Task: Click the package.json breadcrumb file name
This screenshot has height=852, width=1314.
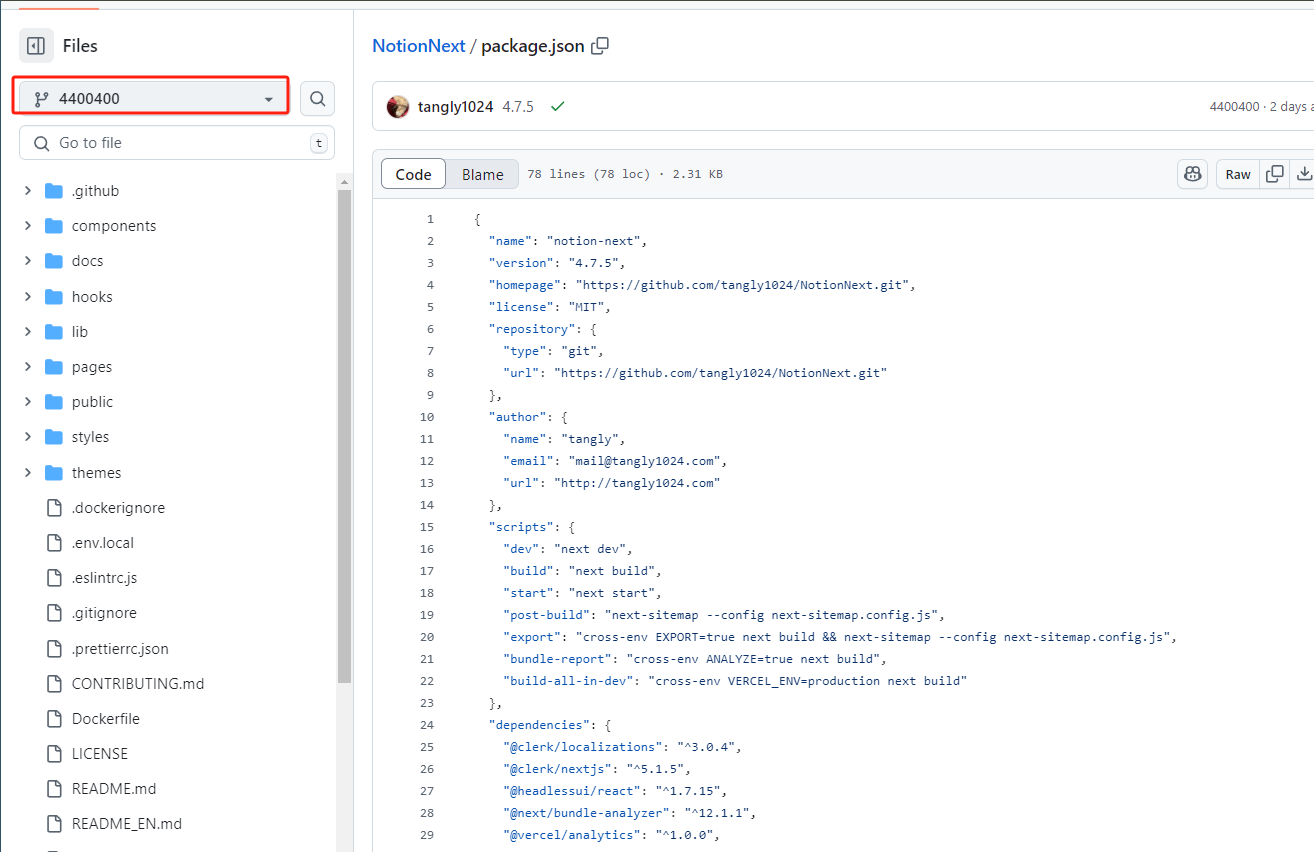Action: (533, 46)
